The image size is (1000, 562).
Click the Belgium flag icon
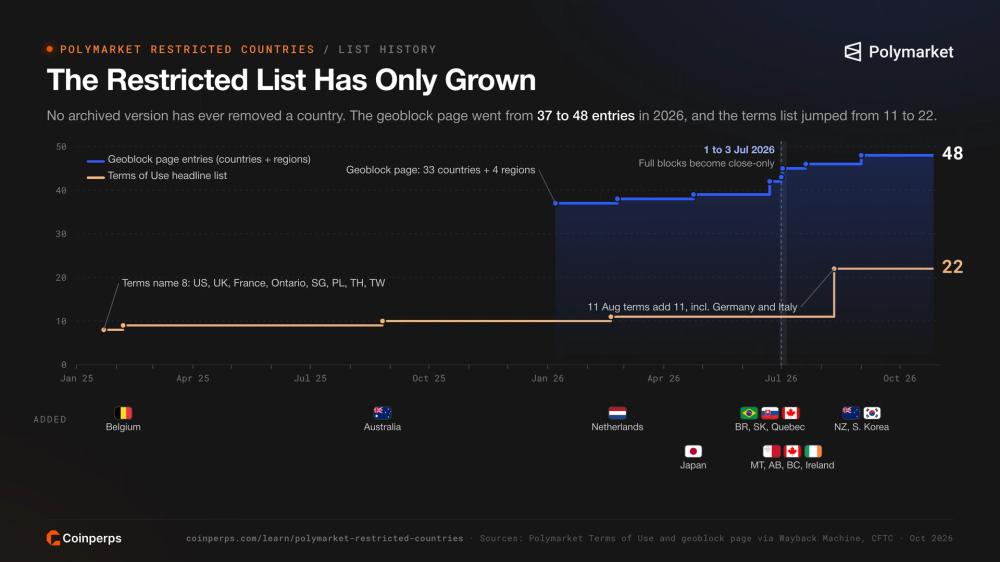(x=123, y=413)
